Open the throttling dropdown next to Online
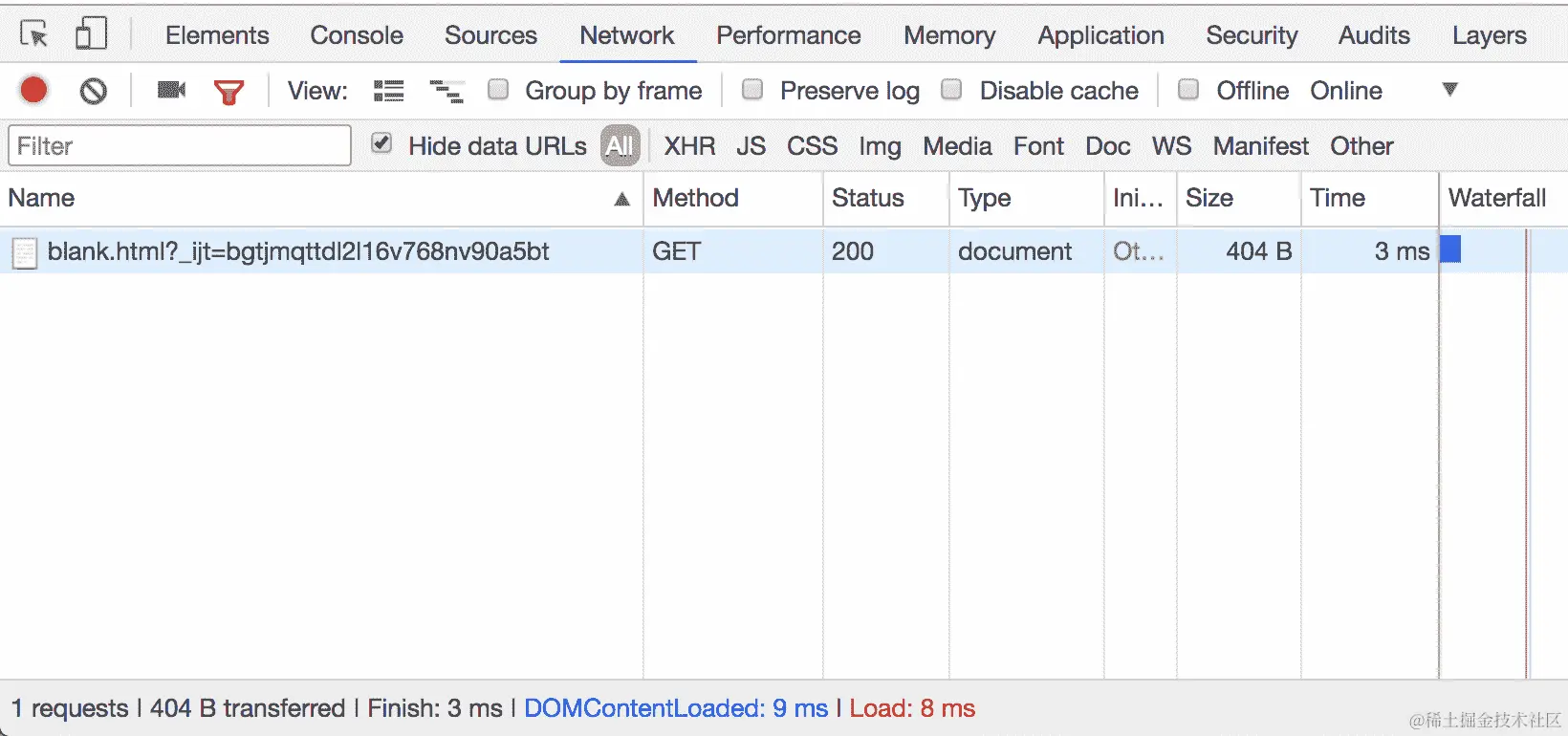The image size is (1568, 736). [x=1449, y=90]
